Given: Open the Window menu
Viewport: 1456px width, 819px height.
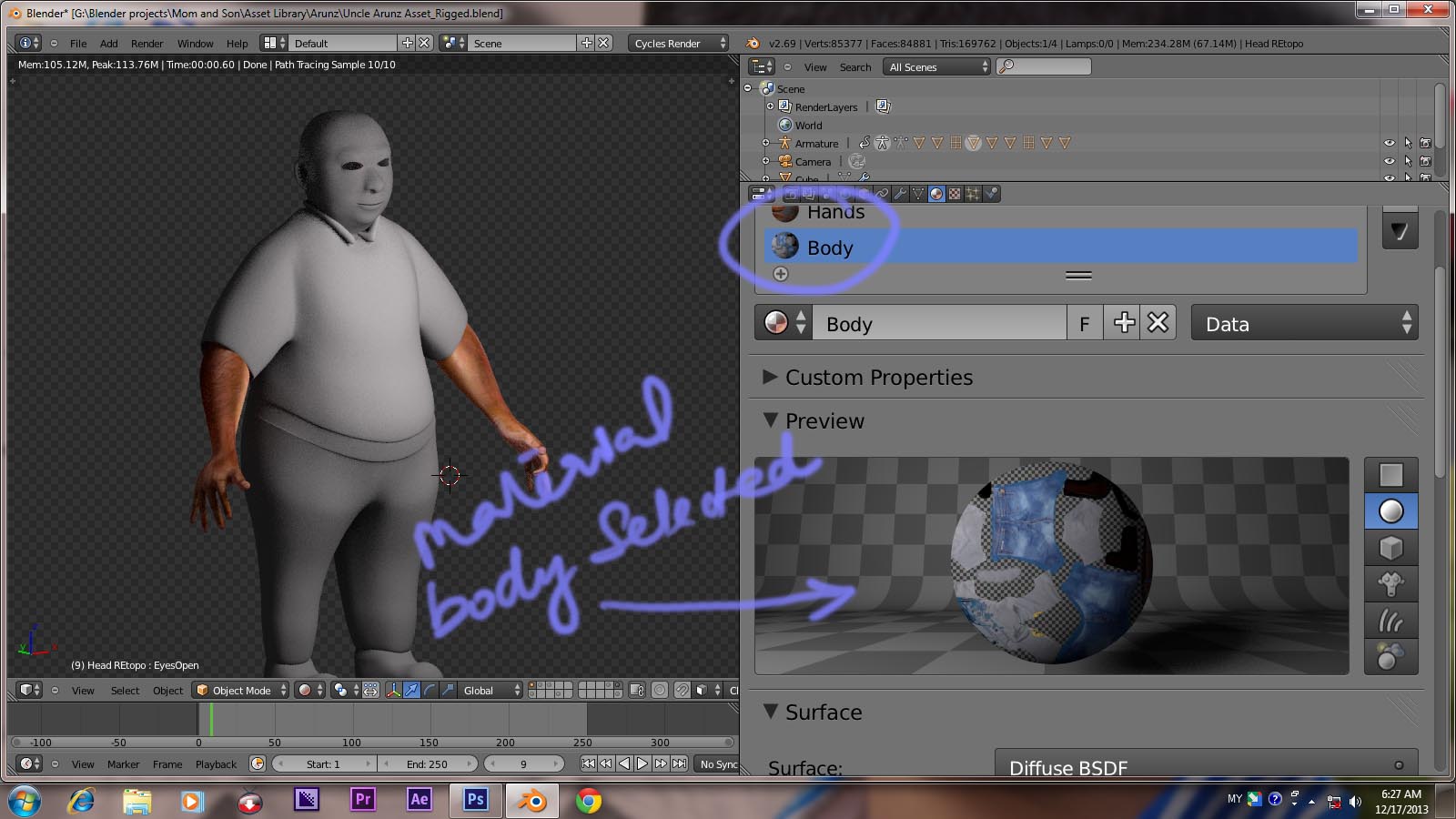Looking at the screenshot, I should 195,43.
